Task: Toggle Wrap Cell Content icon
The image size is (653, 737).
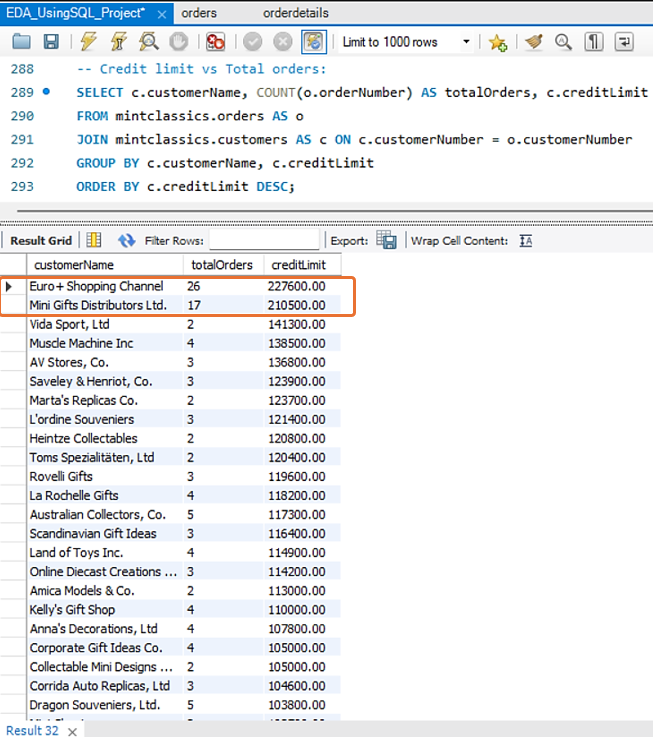Action: click(x=526, y=241)
